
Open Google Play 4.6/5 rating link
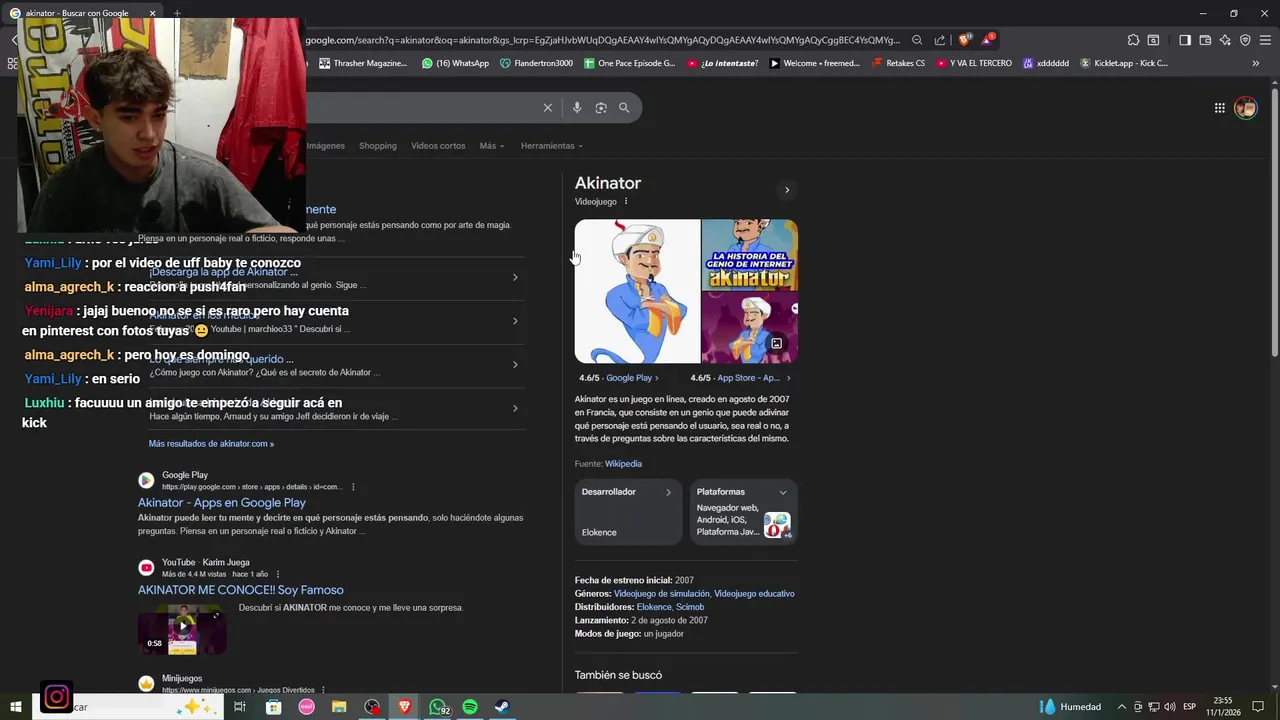click(619, 378)
